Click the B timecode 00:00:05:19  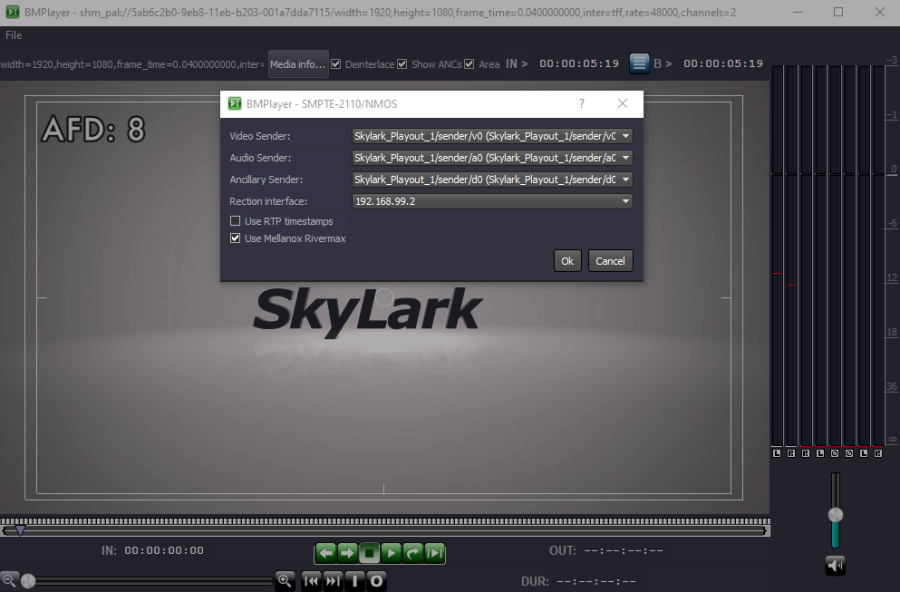click(723, 64)
